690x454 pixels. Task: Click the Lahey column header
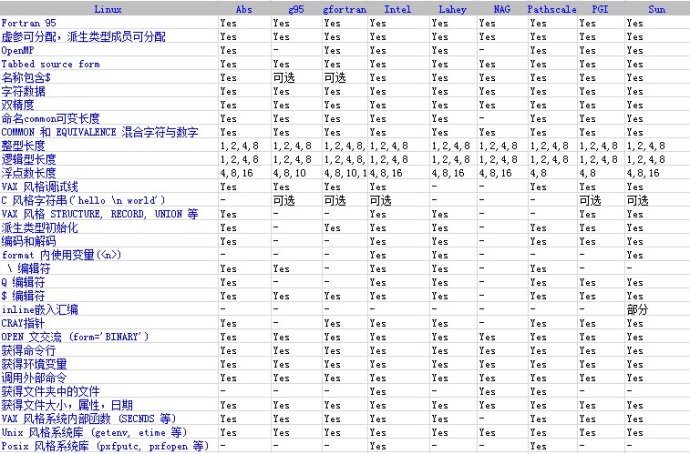pyautogui.click(x=452, y=9)
